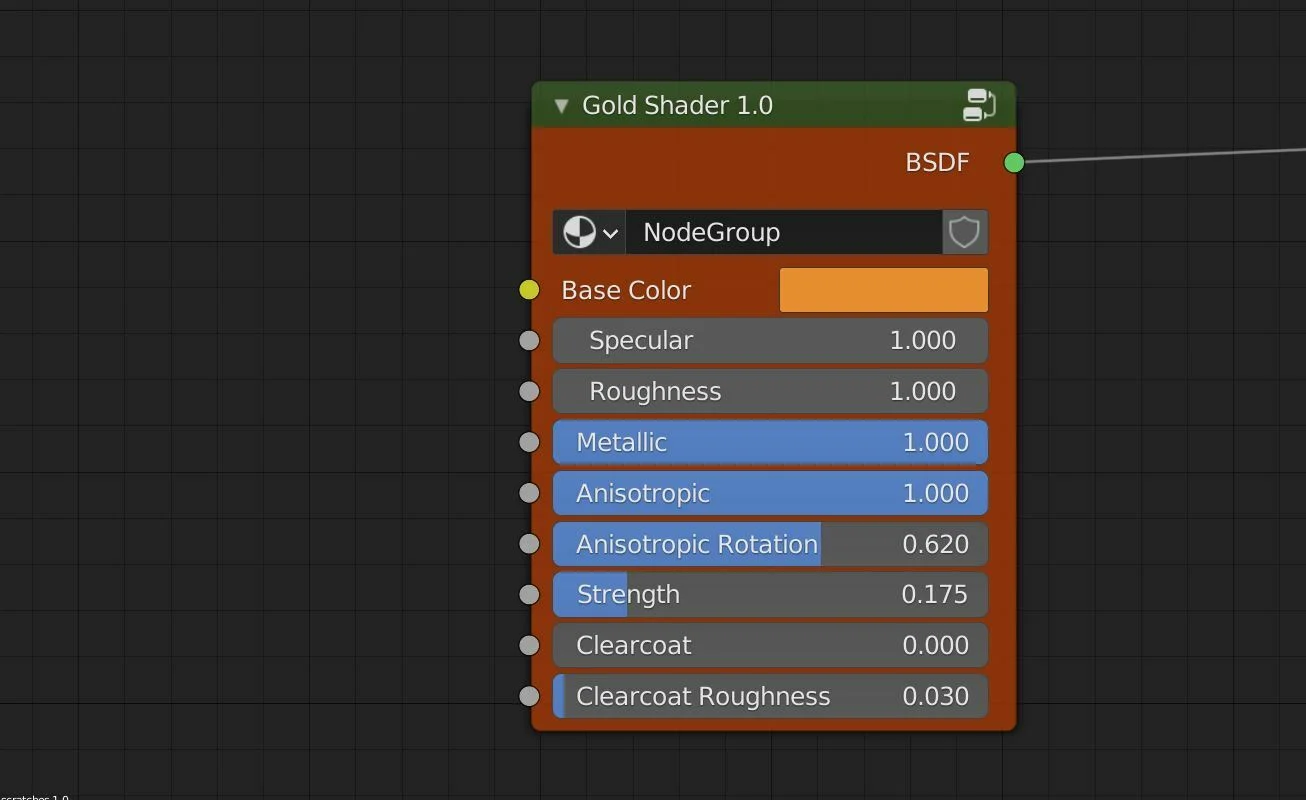The image size is (1306, 800).
Task: Adjust the Strength value slider
Action: (770, 594)
